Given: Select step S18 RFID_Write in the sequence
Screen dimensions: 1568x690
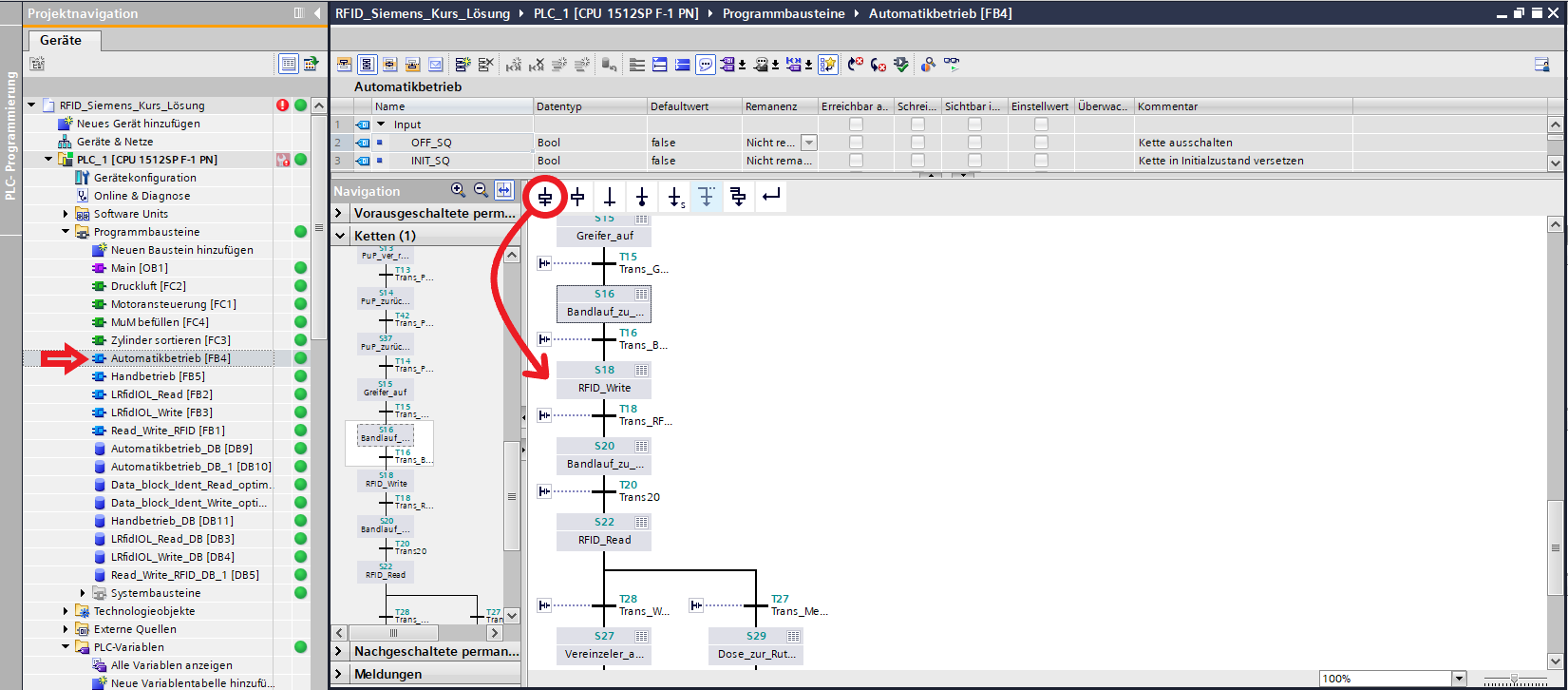Looking at the screenshot, I should [604, 379].
